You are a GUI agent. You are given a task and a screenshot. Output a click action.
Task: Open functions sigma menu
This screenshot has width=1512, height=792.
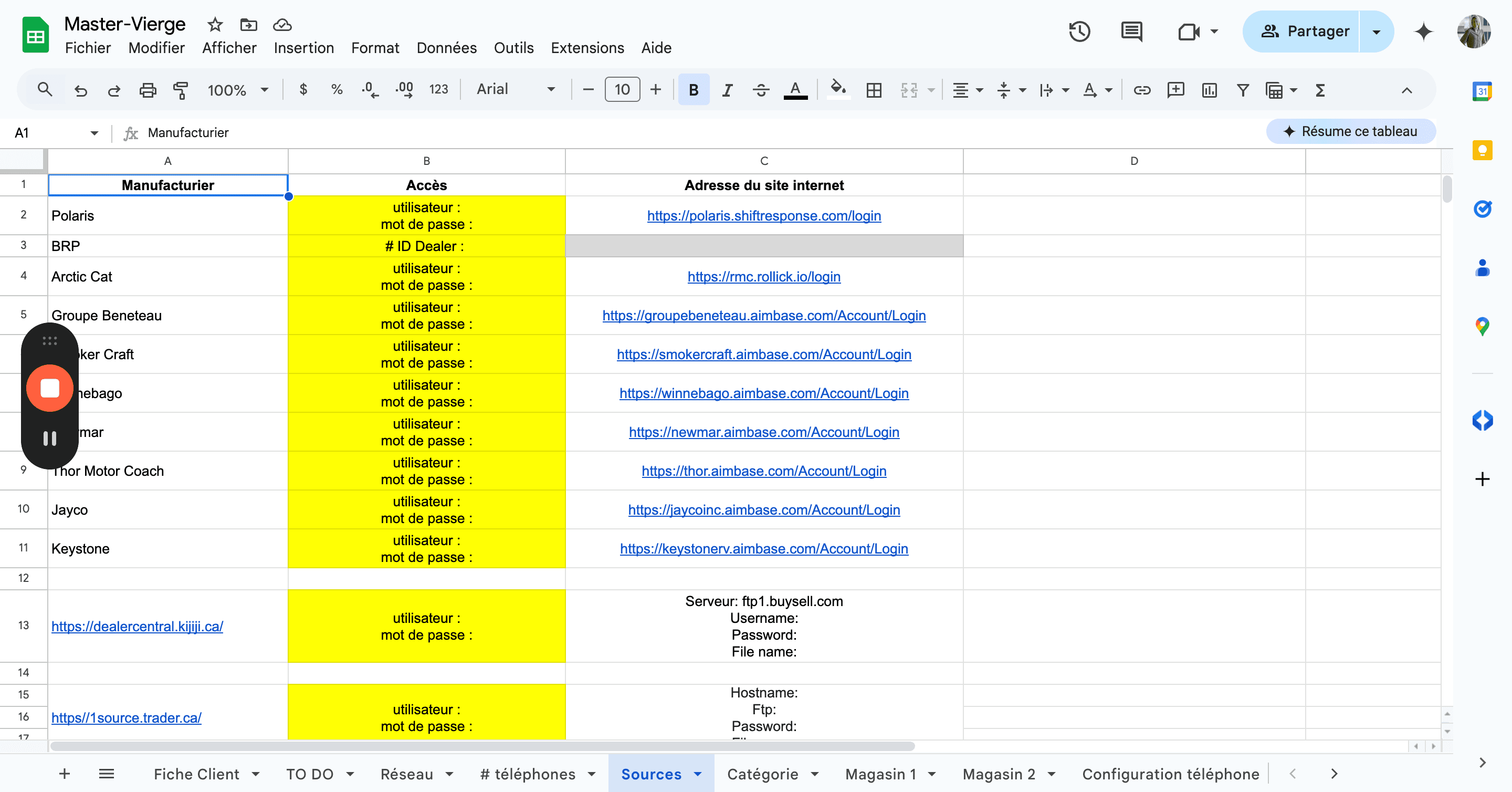pyautogui.click(x=1320, y=90)
